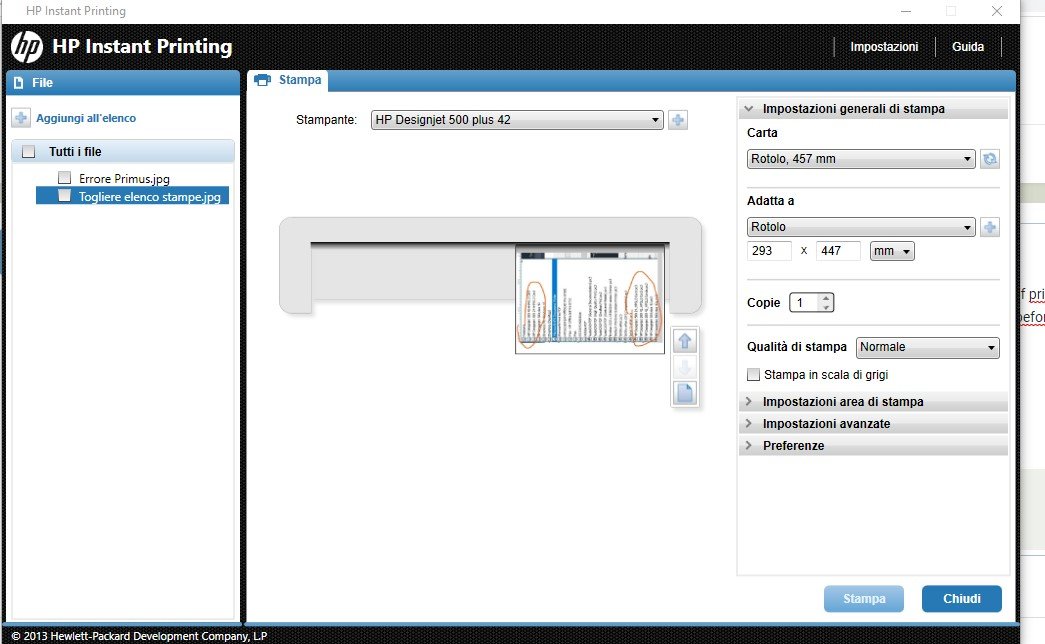Viewport: 1045px width, 644px height.
Task: Check the Togliere elenco stampe.jpg checkbox
Action: click(65, 195)
